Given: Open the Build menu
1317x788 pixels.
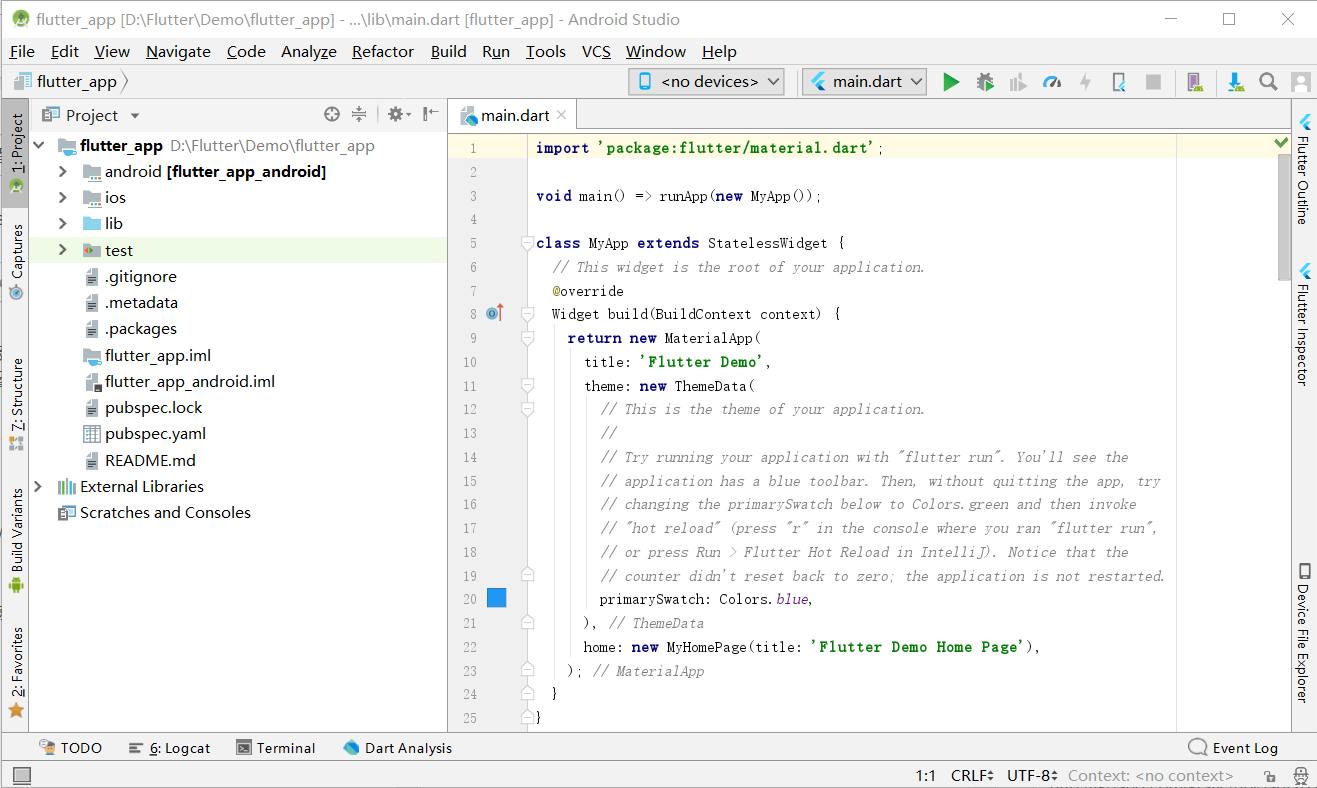Looking at the screenshot, I should point(449,52).
